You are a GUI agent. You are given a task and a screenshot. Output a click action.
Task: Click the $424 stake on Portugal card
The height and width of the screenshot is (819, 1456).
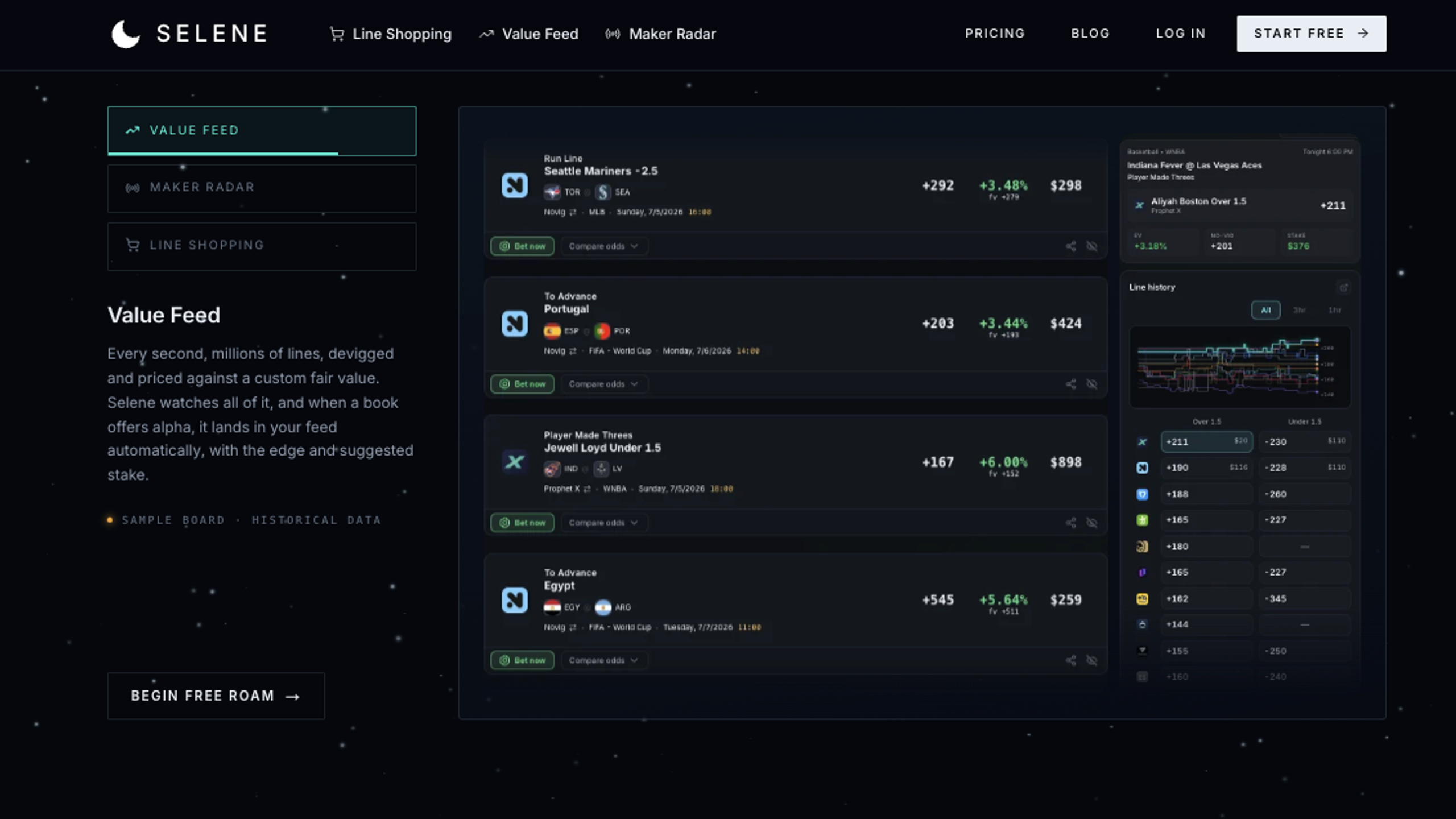[1066, 324]
